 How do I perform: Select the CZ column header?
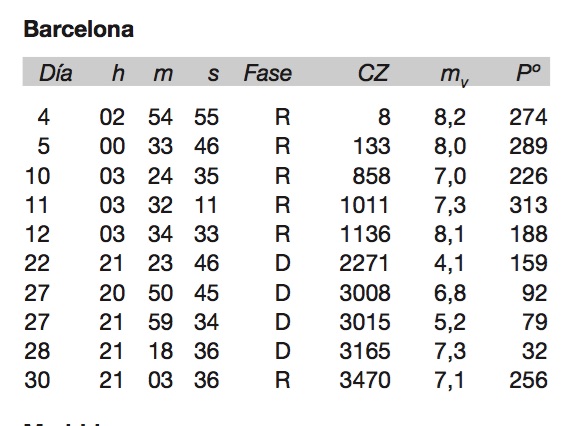click(373, 73)
